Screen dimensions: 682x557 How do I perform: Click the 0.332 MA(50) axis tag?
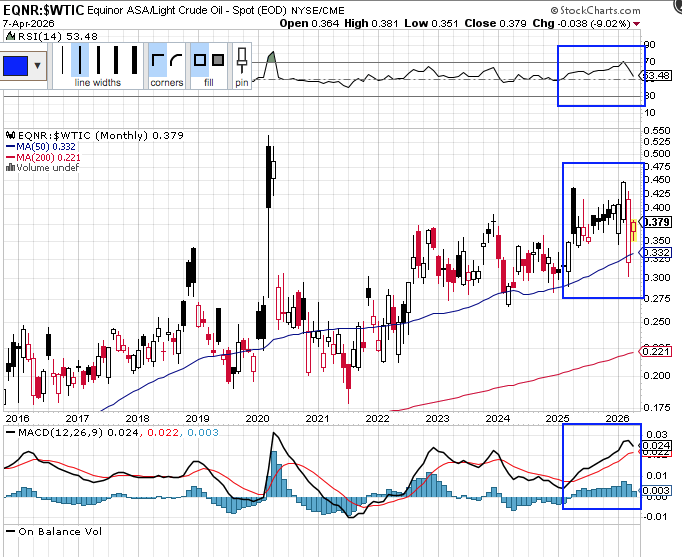656,253
